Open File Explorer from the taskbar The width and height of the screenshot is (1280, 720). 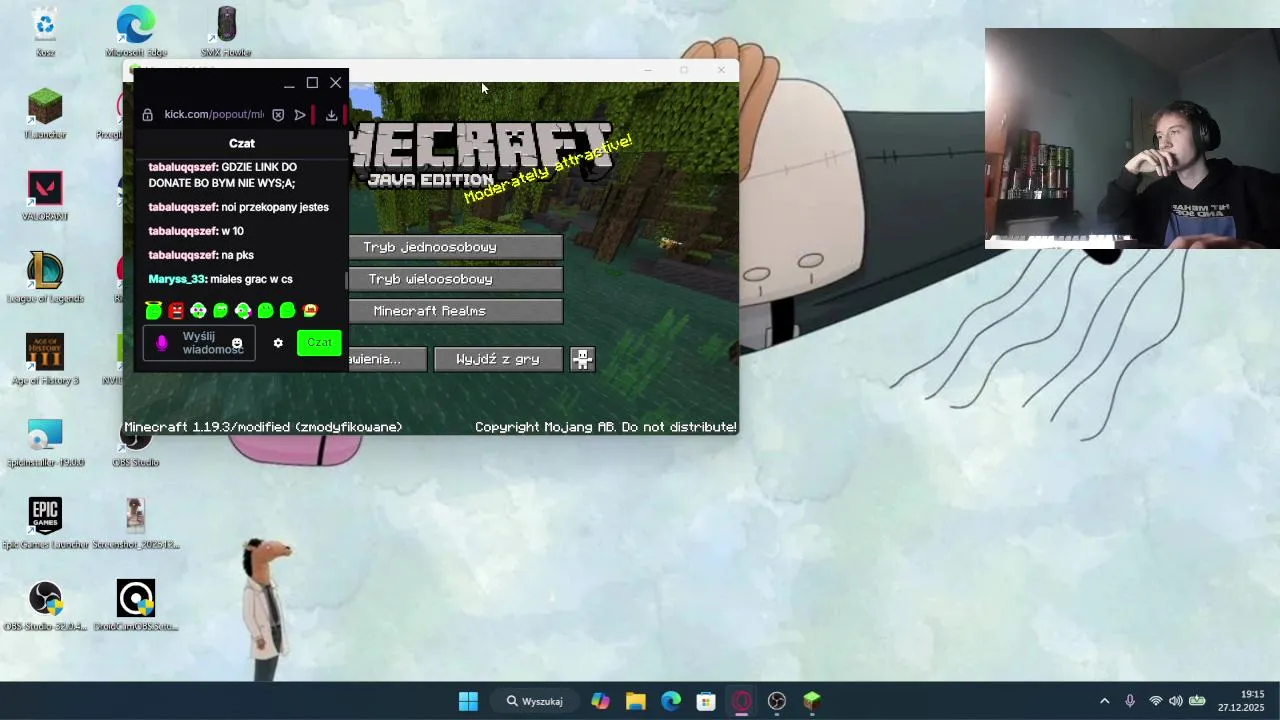click(x=635, y=701)
